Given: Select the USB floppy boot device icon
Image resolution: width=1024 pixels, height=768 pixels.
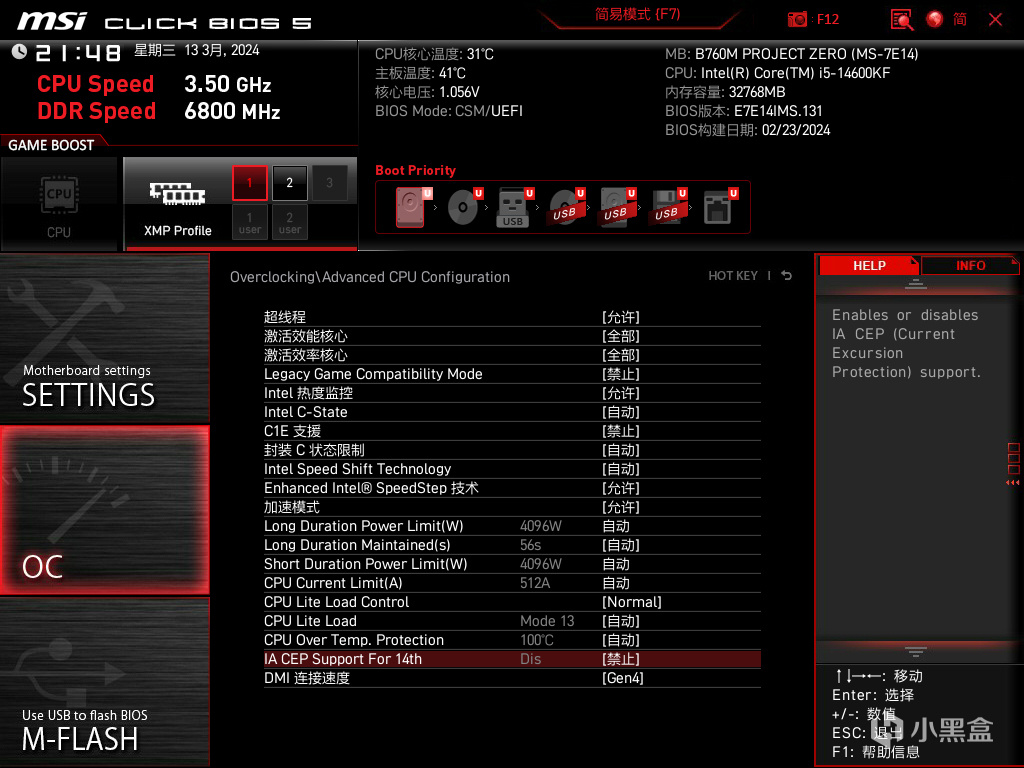Looking at the screenshot, I should click(667, 207).
